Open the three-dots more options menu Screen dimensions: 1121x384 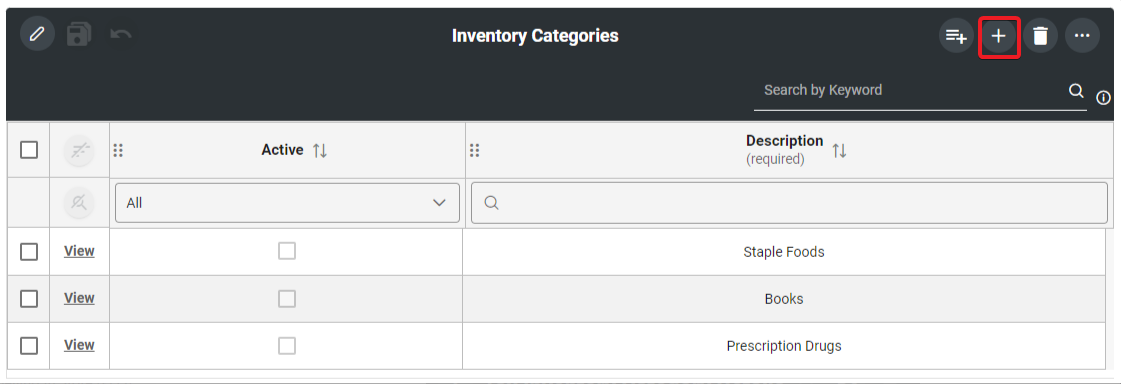coord(1082,36)
